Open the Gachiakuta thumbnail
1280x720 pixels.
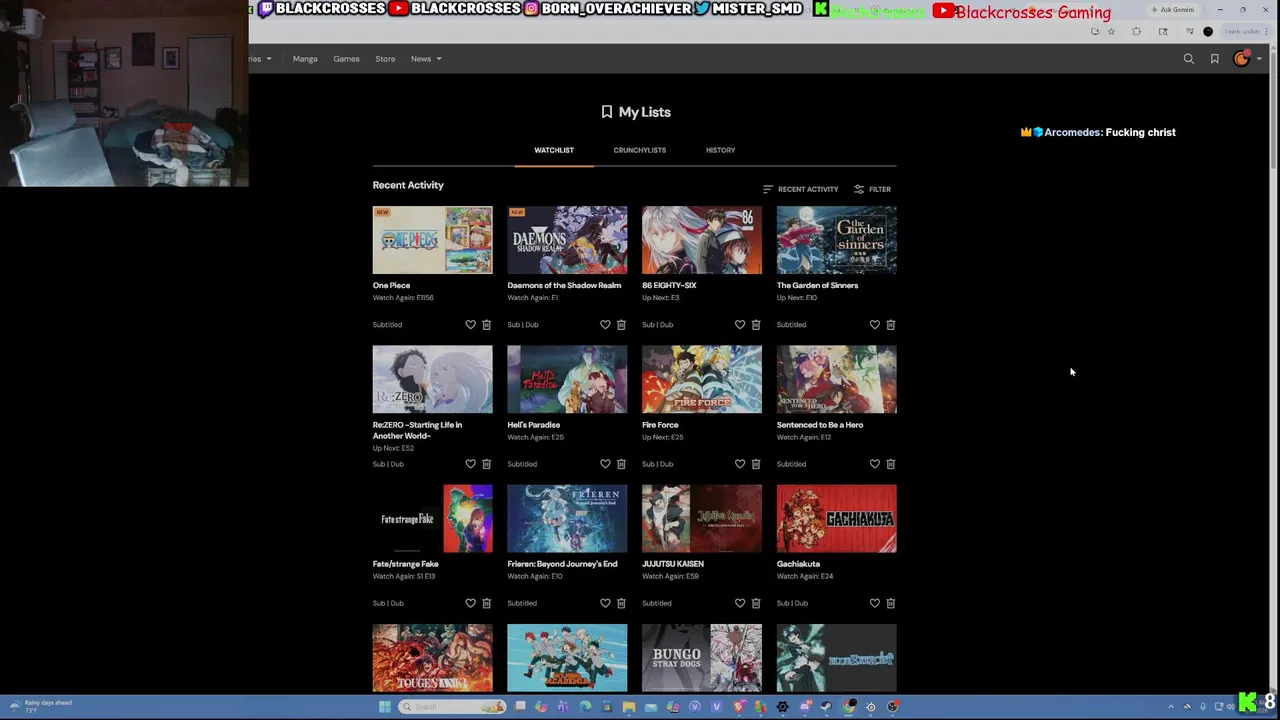click(x=837, y=519)
